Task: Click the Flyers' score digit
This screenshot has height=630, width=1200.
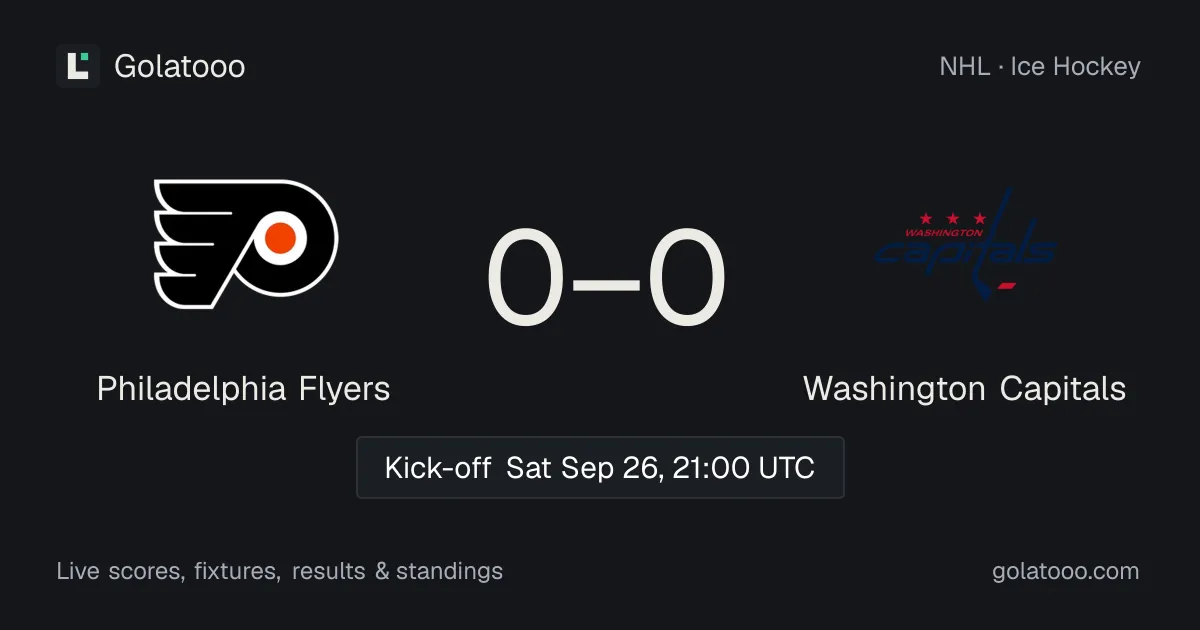Action: 528,279
